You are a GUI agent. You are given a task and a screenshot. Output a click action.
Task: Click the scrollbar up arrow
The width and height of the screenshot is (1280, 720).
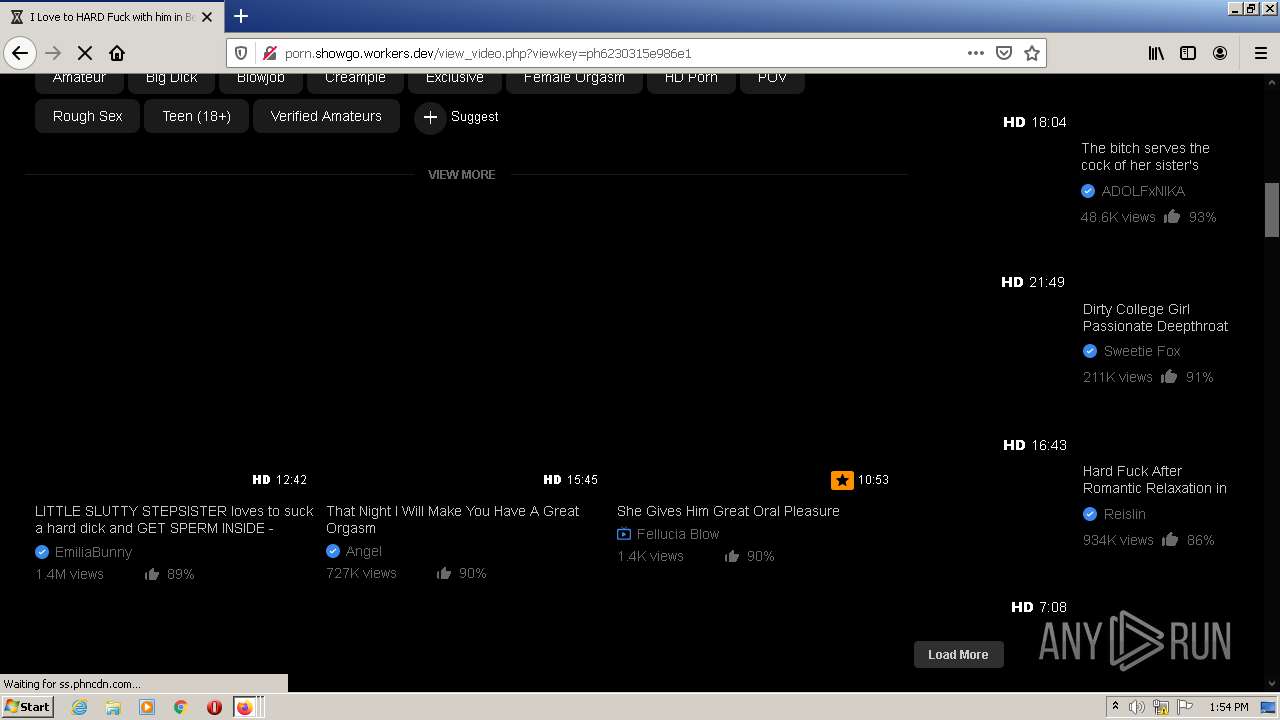pyautogui.click(x=1272, y=81)
